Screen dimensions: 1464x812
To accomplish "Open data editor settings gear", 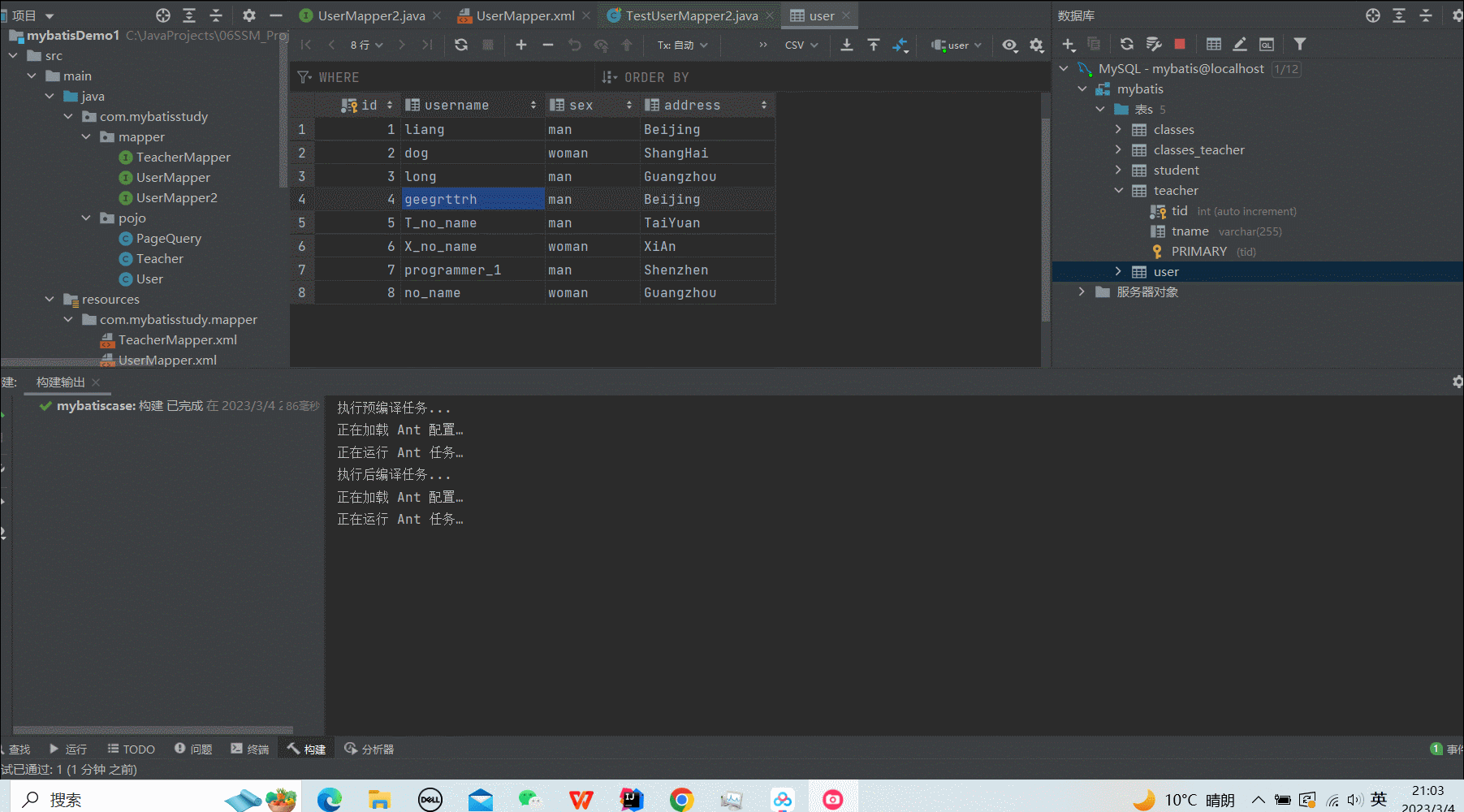I will coord(1037,45).
